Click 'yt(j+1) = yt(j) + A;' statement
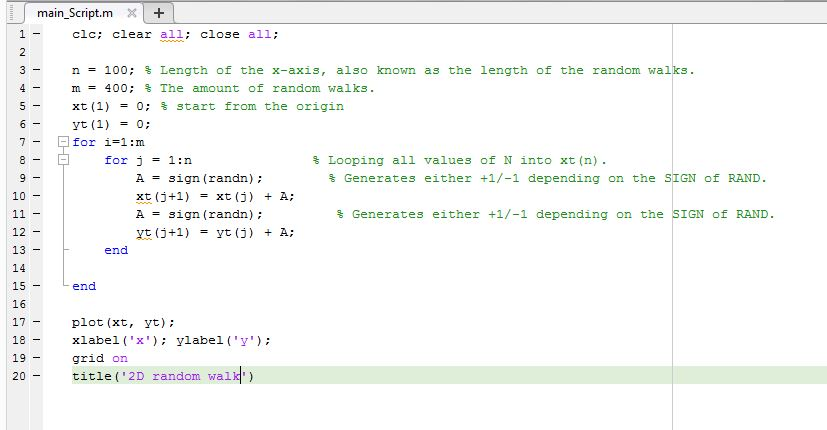This screenshot has height=430, width=827. (x=215, y=232)
